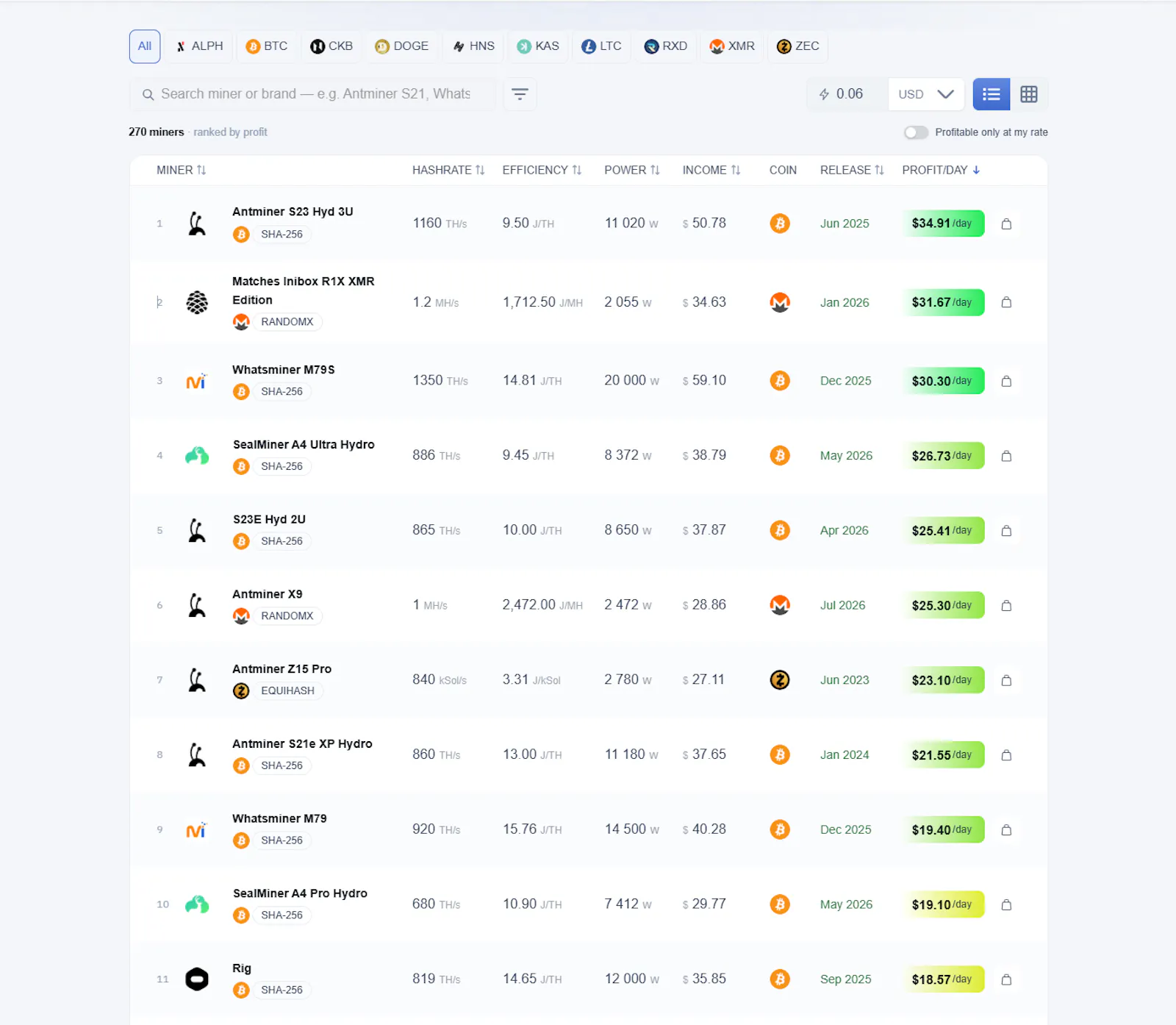Switch to list view
The height and width of the screenshot is (1025, 1176).
(x=992, y=94)
